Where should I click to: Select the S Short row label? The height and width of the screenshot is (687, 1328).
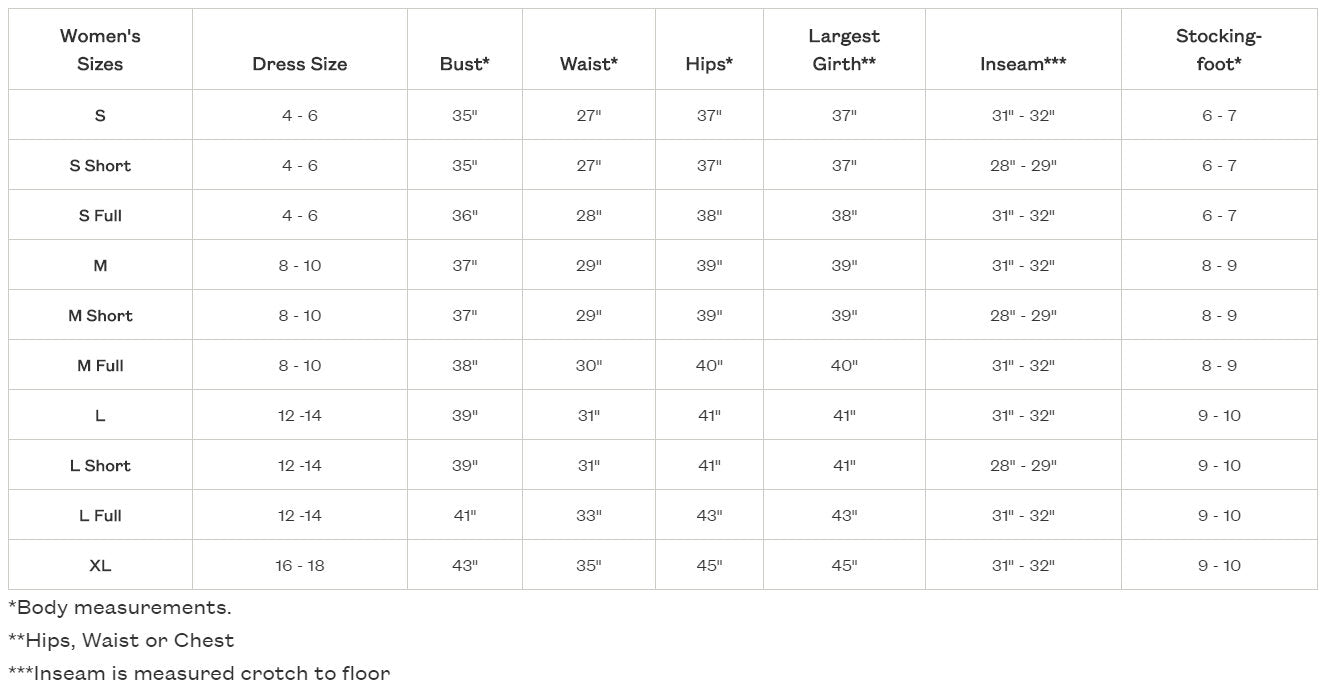pos(100,166)
